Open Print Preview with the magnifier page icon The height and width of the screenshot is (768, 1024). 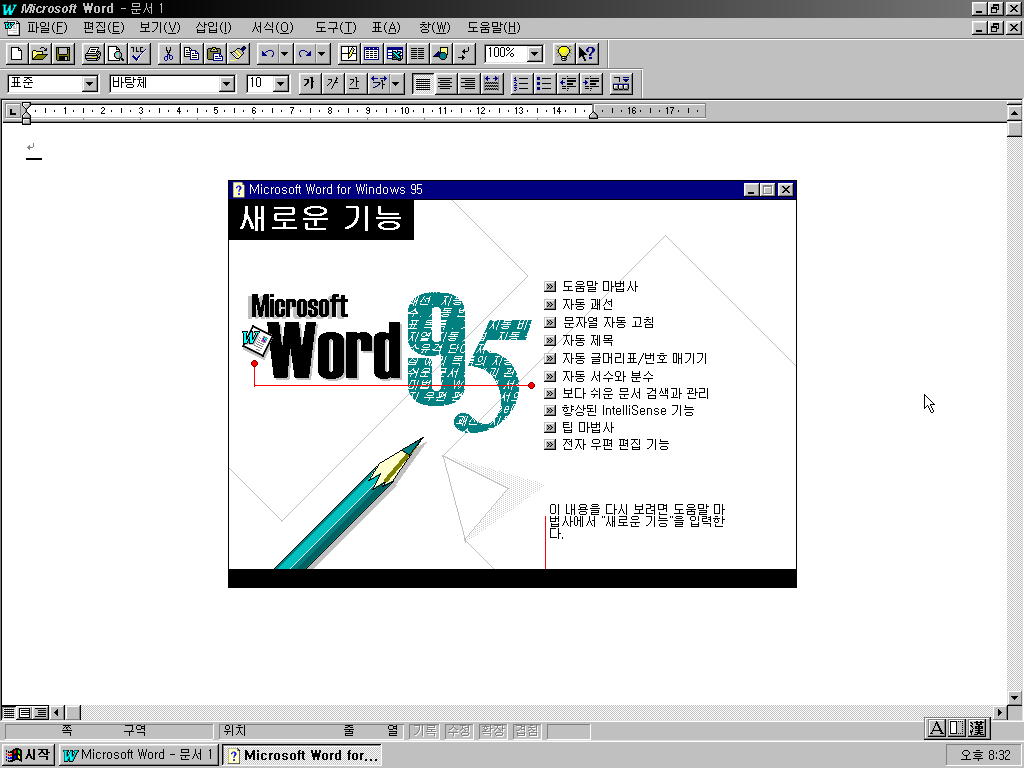coord(116,54)
